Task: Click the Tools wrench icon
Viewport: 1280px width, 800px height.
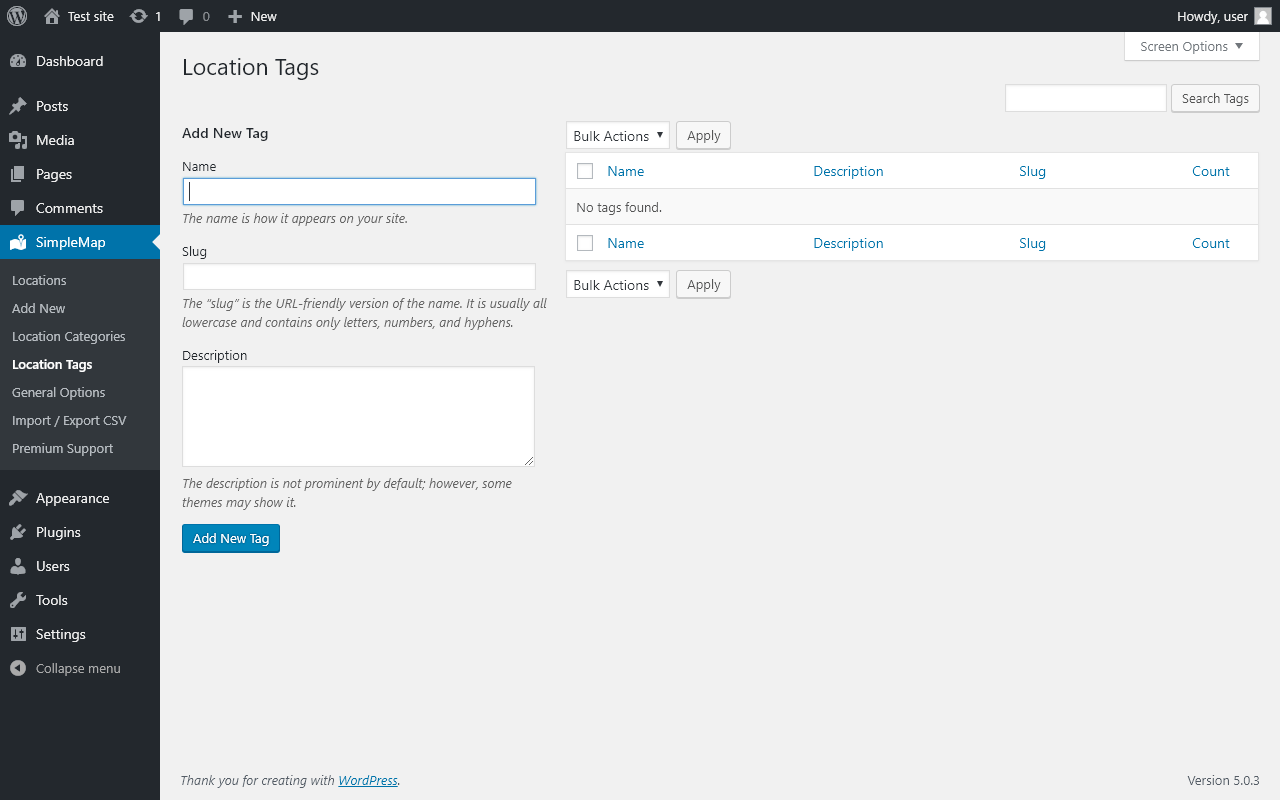Action: click(x=18, y=600)
